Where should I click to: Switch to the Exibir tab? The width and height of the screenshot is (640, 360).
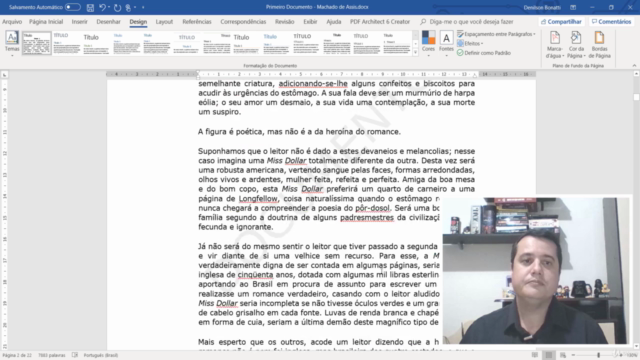click(x=310, y=22)
